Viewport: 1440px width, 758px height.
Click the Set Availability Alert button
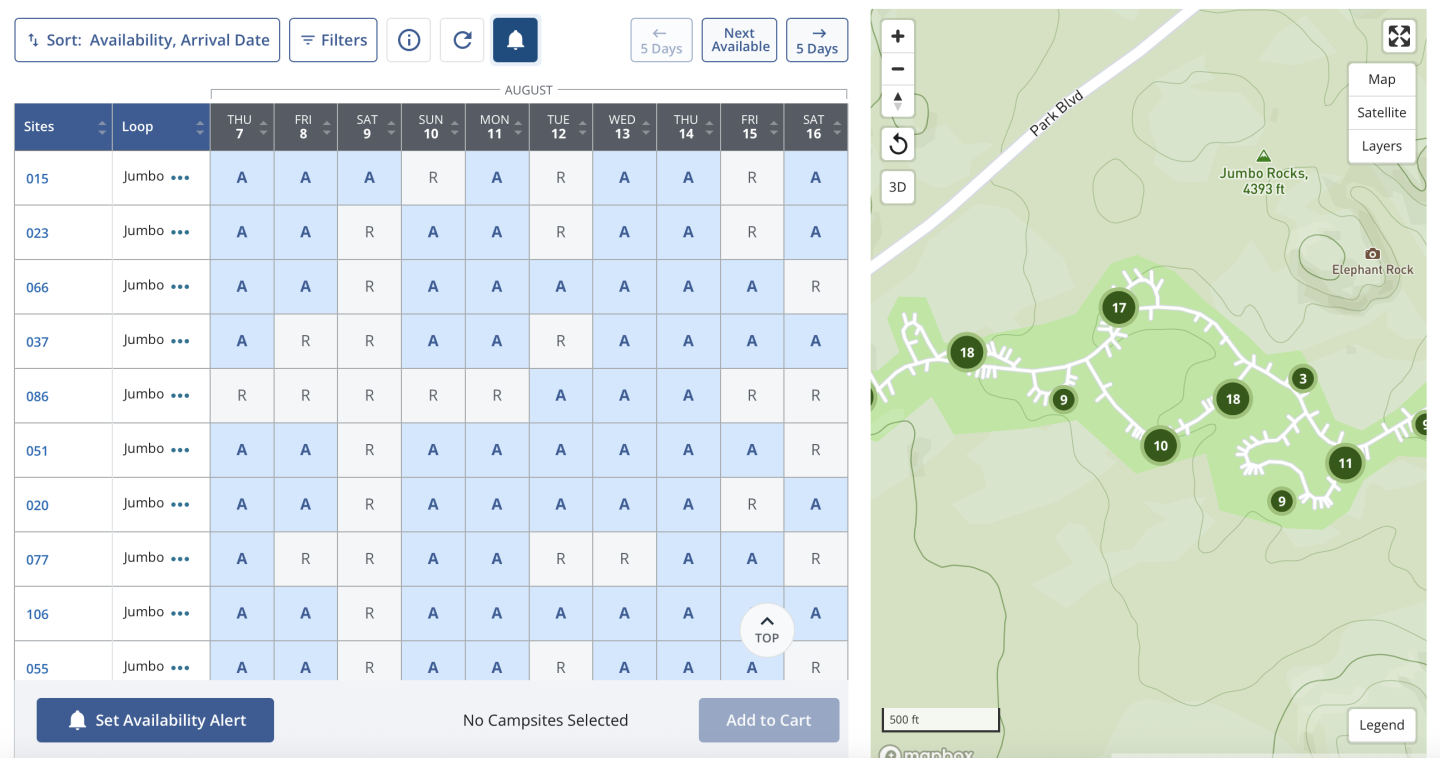(x=155, y=720)
